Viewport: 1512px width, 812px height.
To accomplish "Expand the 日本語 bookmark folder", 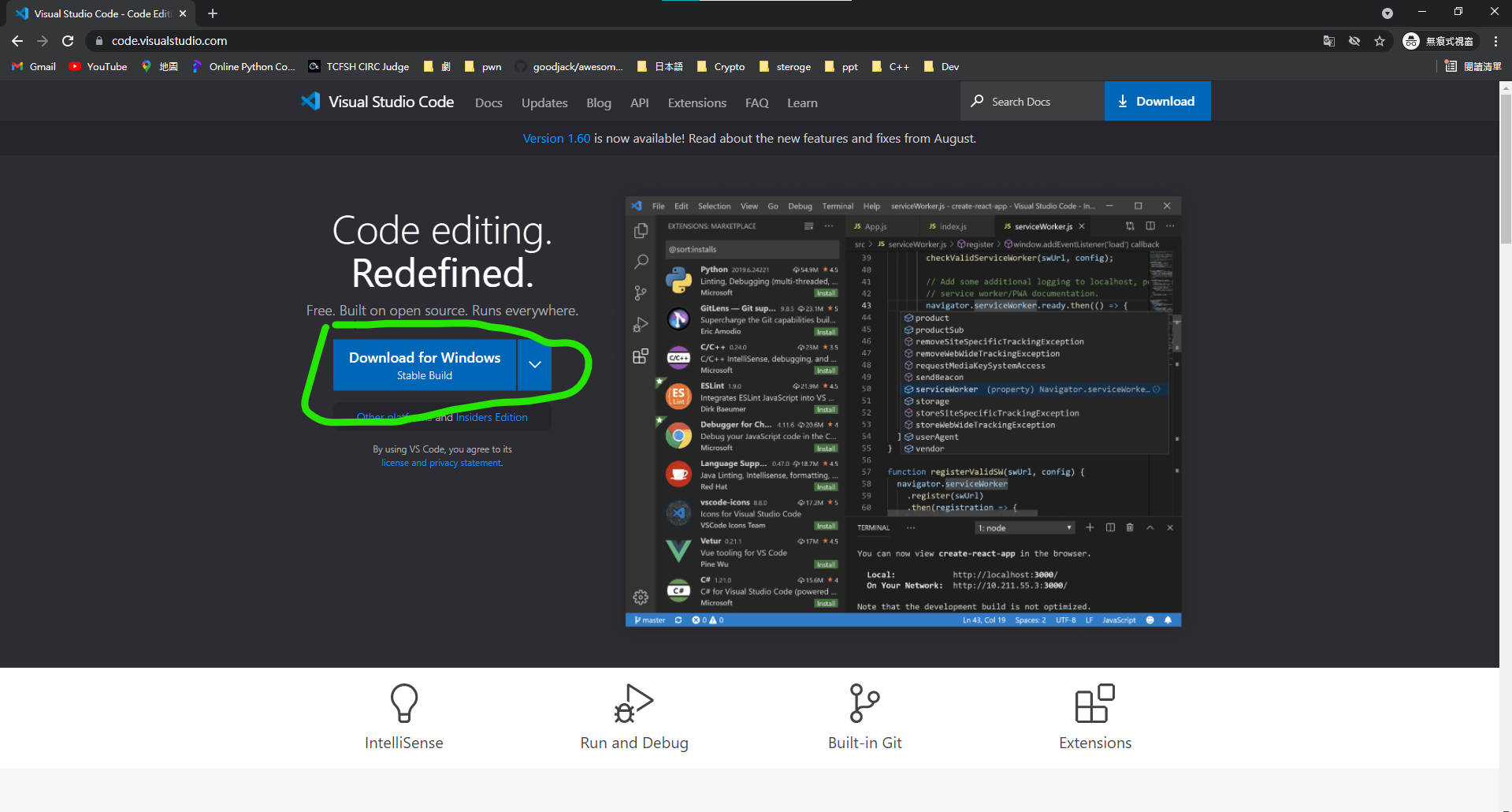I will (660, 67).
